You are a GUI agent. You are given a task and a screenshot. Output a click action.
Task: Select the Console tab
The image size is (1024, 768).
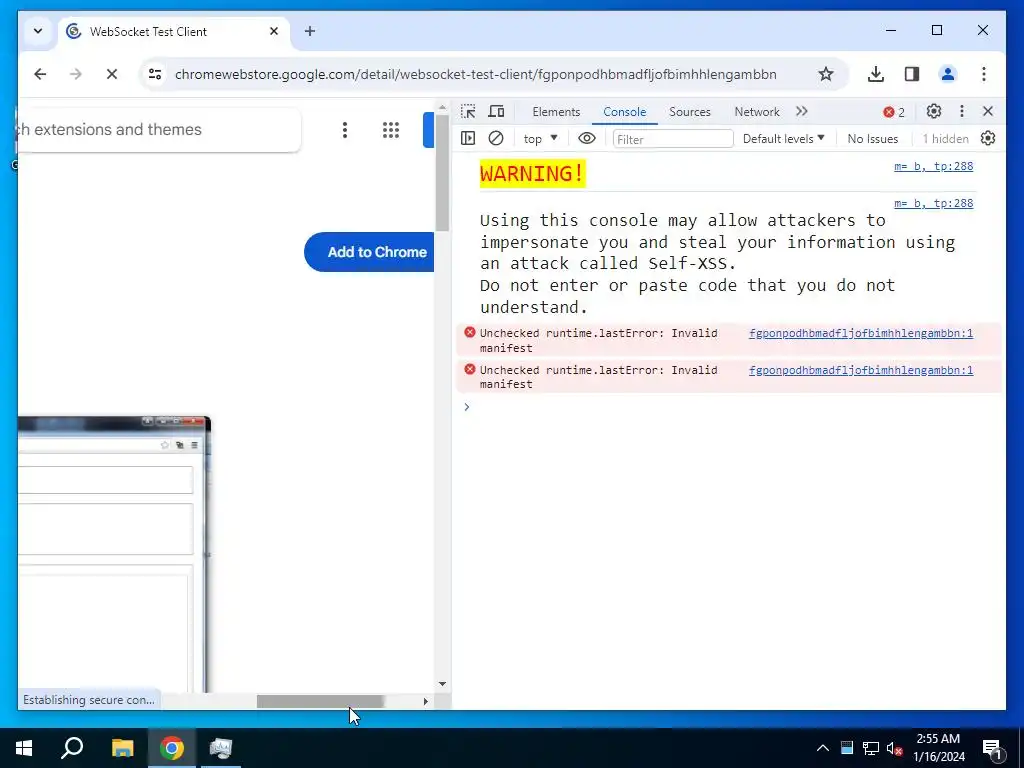(624, 112)
